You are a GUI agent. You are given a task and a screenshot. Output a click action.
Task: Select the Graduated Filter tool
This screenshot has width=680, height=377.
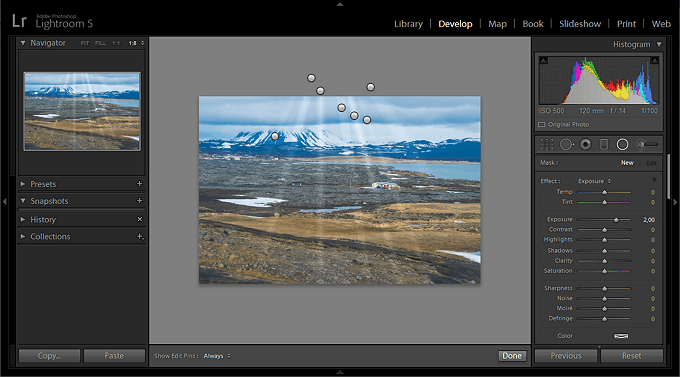point(604,144)
